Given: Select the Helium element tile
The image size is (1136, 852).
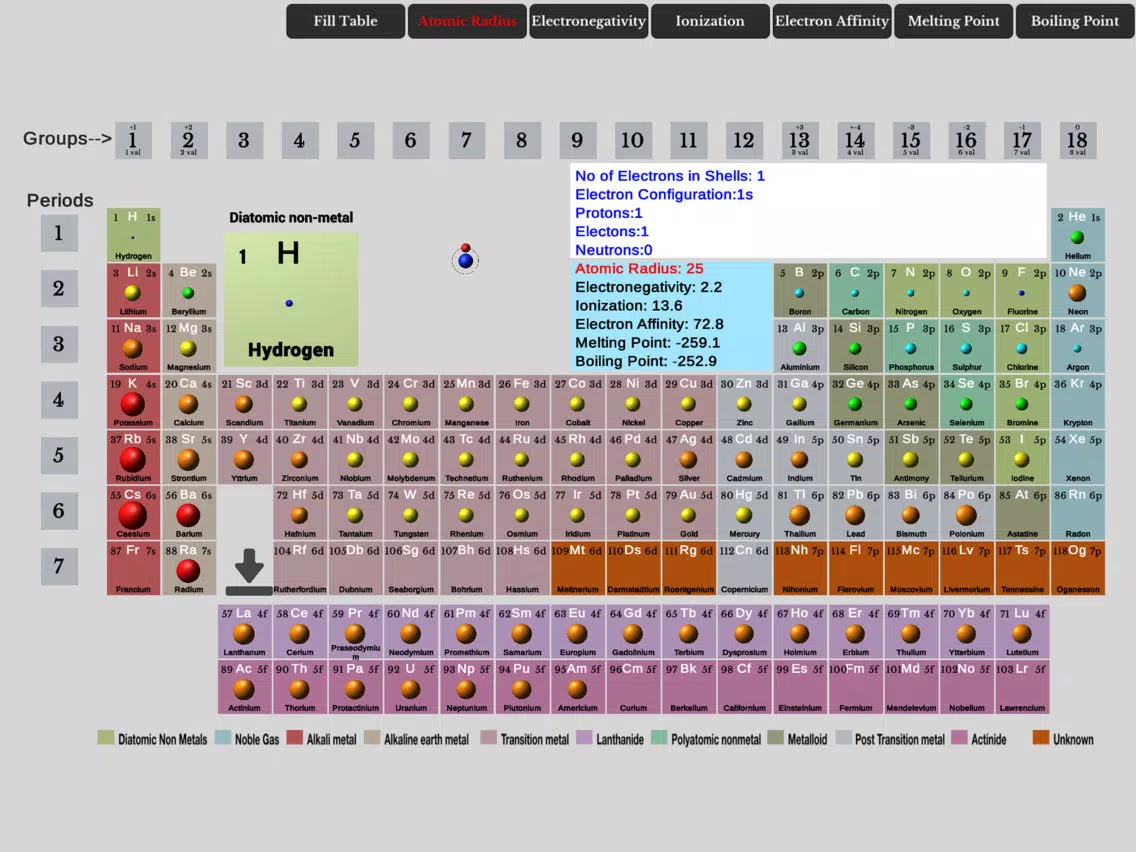Looking at the screenshot, I should pyautogui.click(x=1077, y=235).
